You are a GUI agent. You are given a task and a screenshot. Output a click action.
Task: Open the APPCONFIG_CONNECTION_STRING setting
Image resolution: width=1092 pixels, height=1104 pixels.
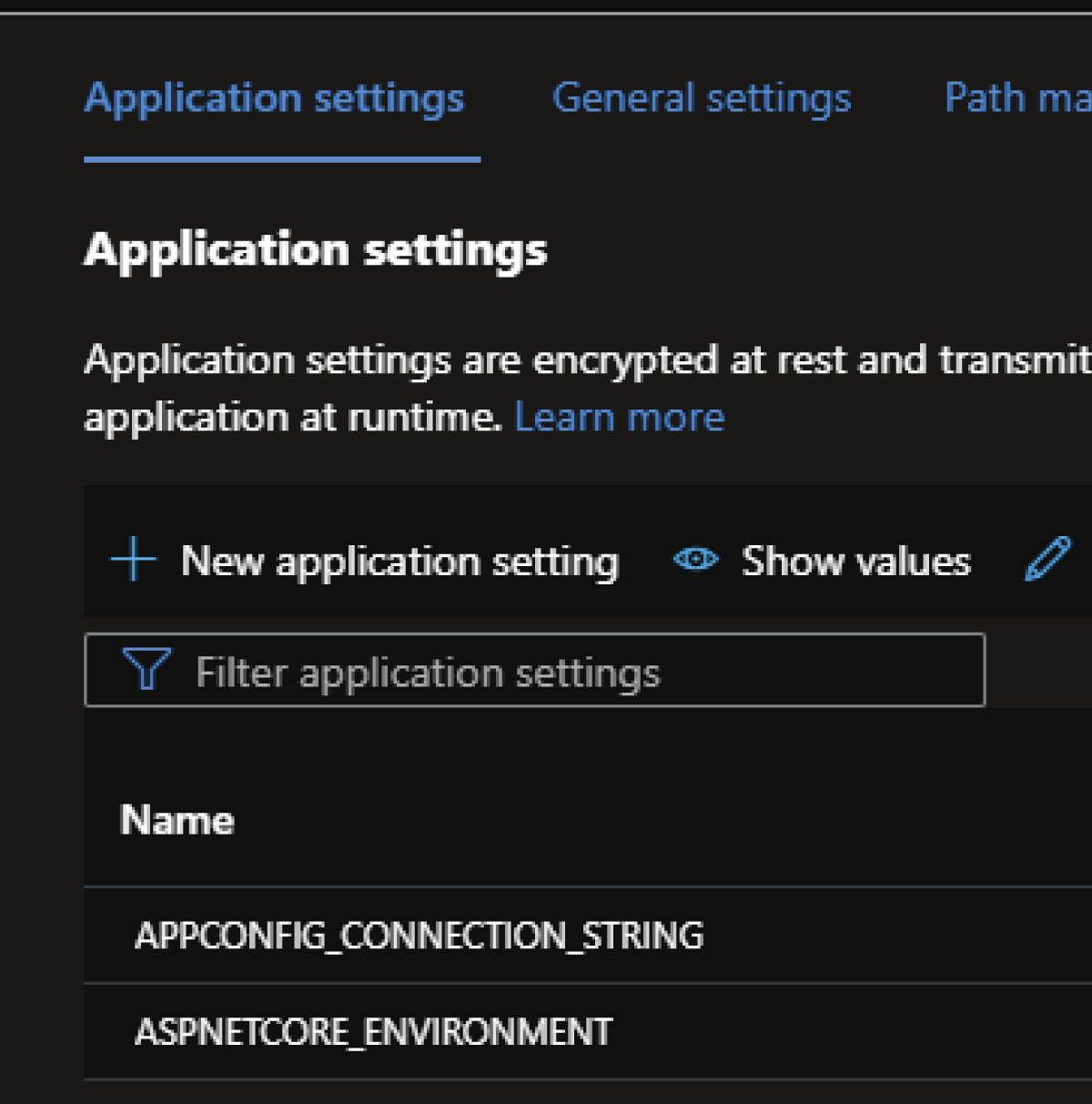coord(420,936)
